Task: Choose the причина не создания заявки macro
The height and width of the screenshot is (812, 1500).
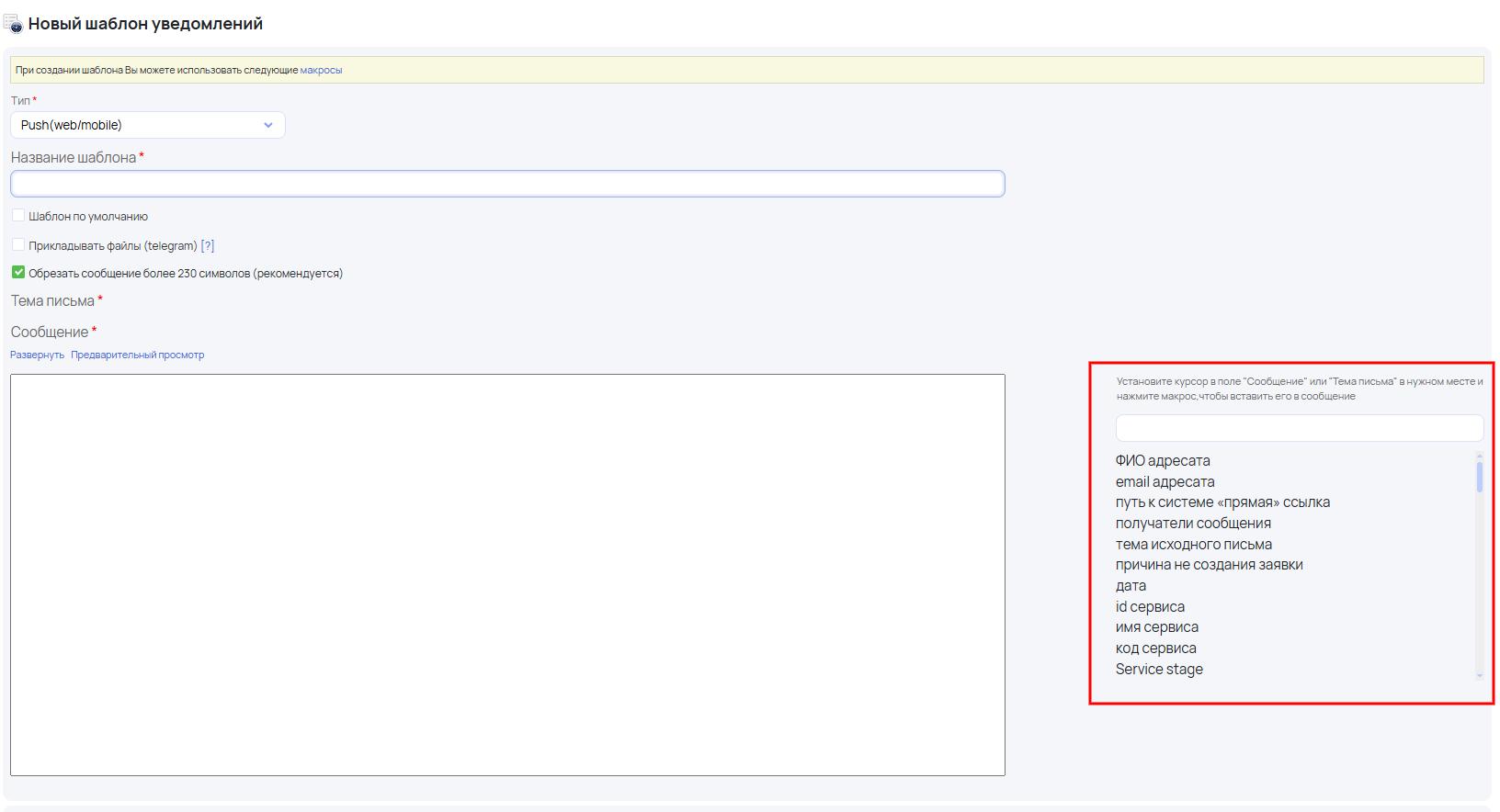Action: 1209,565
